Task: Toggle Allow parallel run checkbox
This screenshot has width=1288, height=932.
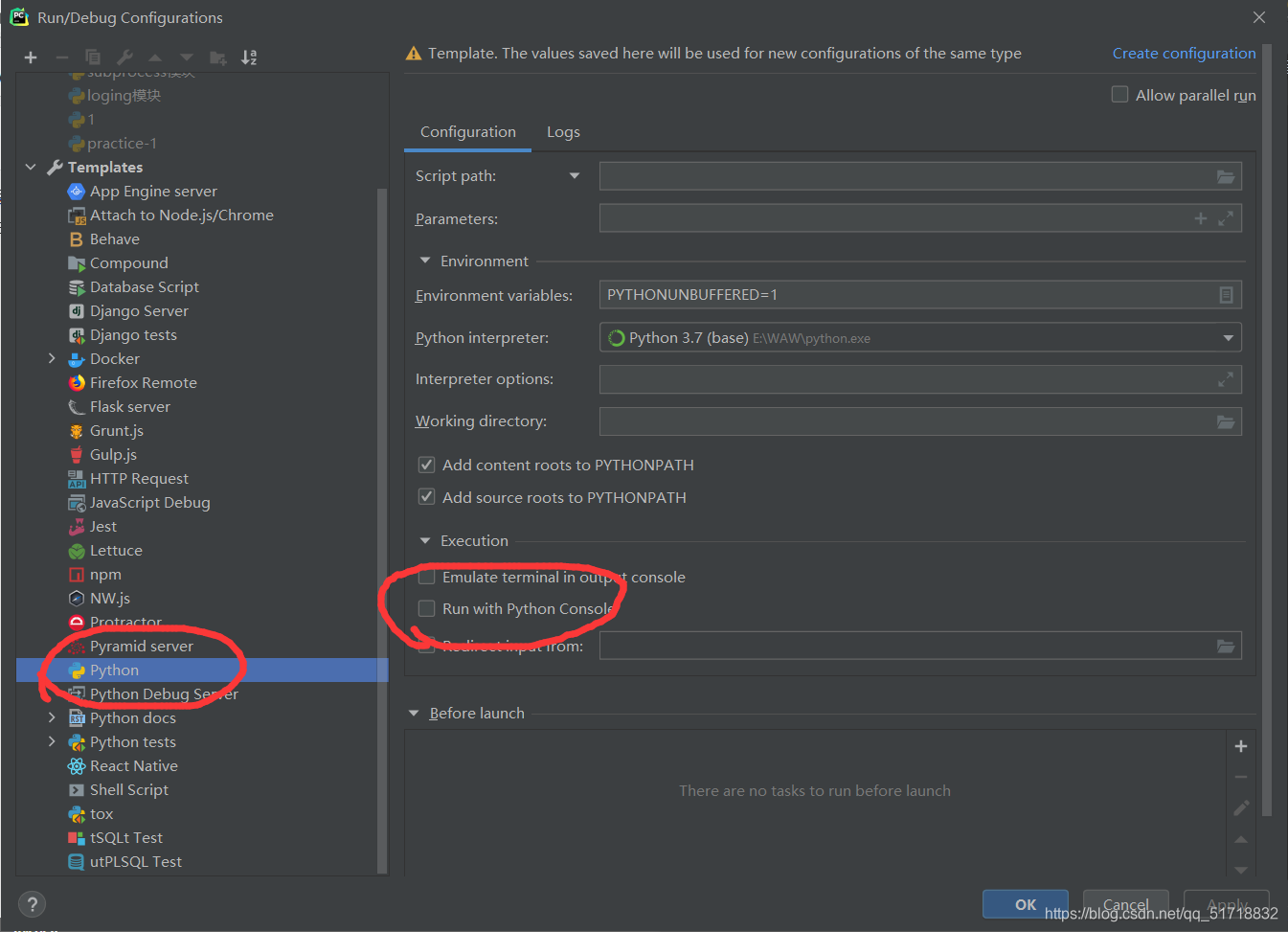Action: [1119, 94]
